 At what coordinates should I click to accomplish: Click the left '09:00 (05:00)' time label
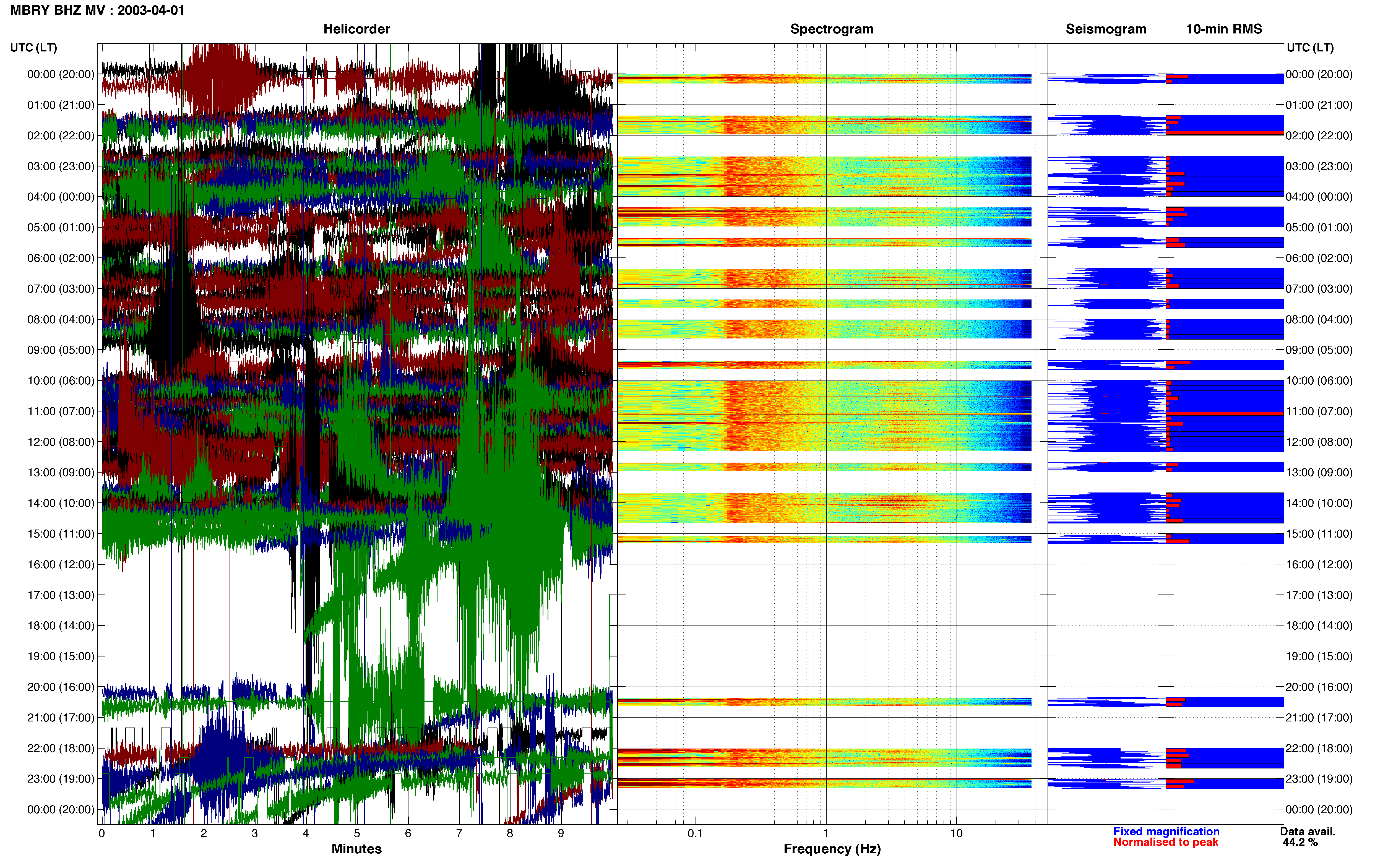click(61, 350)
